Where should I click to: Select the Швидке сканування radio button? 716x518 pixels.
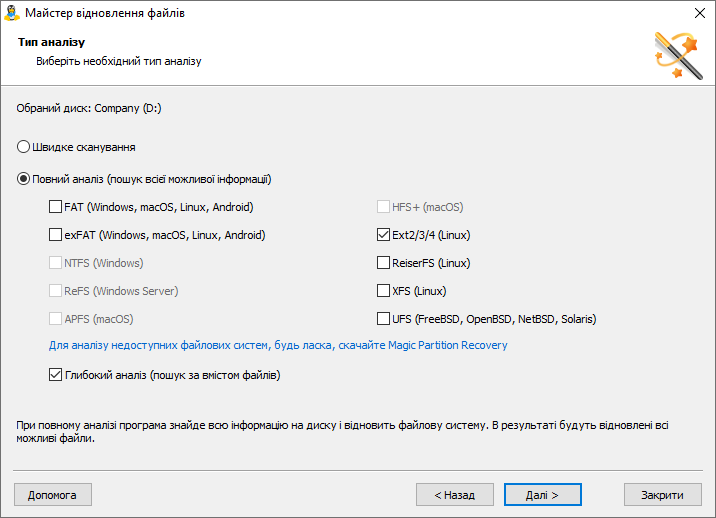[x=25, y=147]
